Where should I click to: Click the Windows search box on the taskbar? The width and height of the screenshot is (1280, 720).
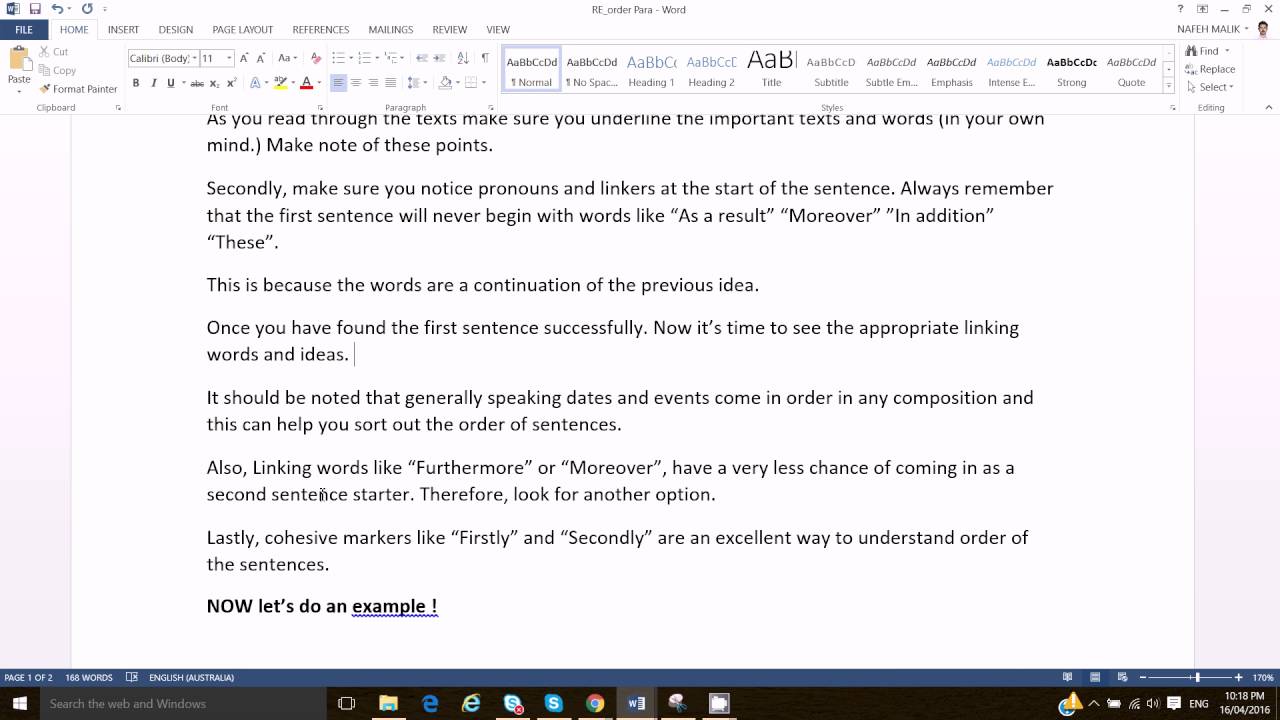click(x=182, y=703)
